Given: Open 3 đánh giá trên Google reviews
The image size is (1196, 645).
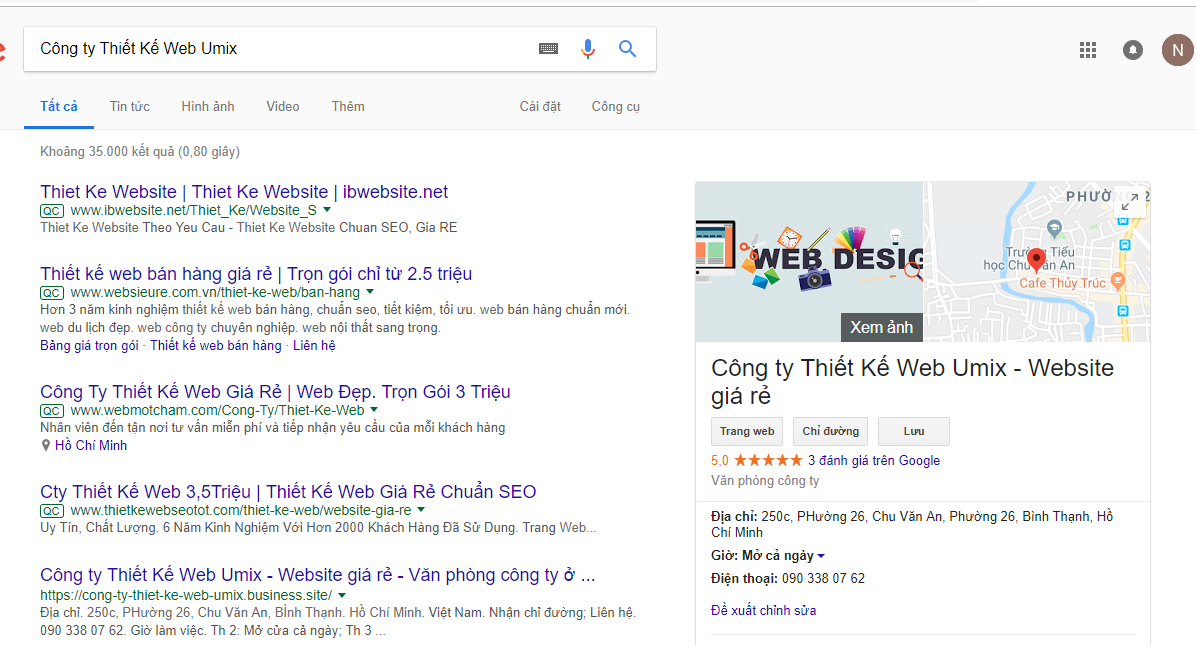Looking at the screenshot, I should click(874, 460).
